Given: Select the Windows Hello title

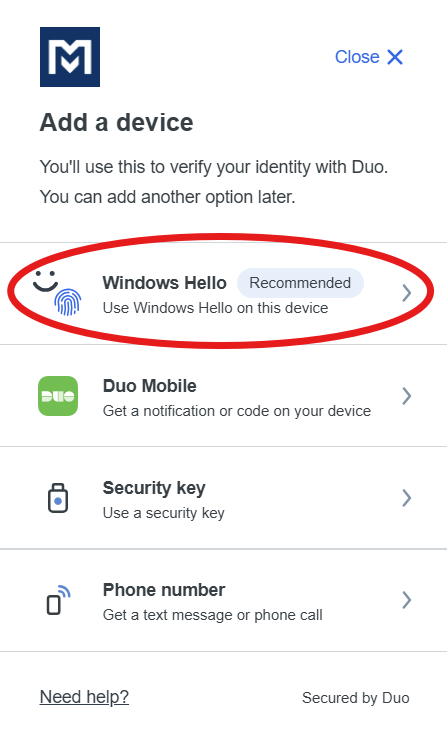Looking at the screenshot, I should point(165,283).
